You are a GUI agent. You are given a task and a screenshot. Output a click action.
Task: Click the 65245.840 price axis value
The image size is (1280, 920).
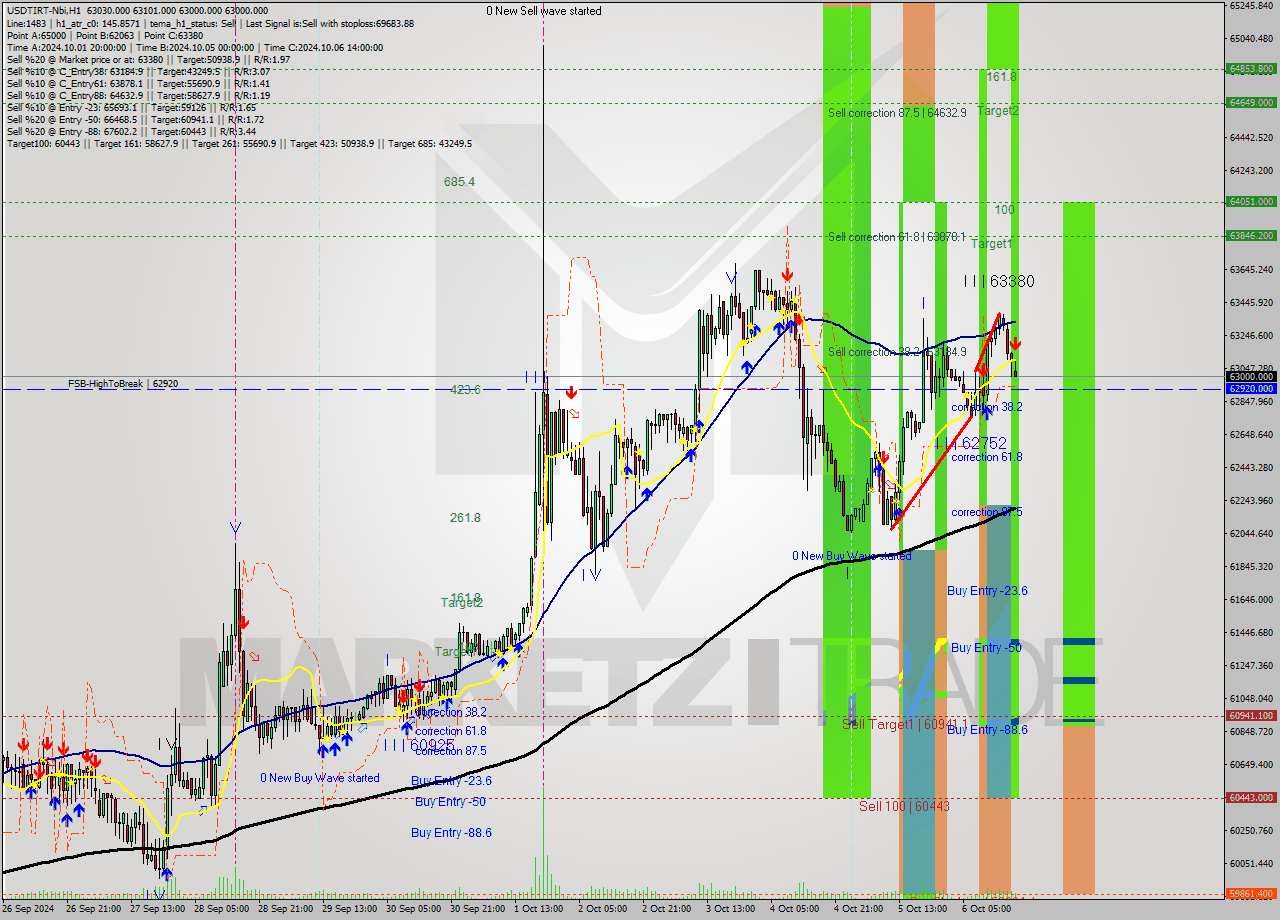coord(1250,5)
